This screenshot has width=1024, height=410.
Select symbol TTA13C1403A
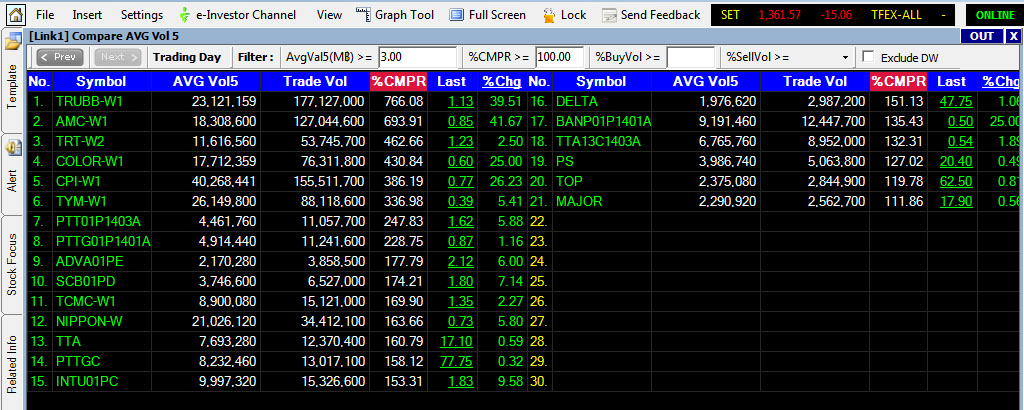[x=600, y=142]
